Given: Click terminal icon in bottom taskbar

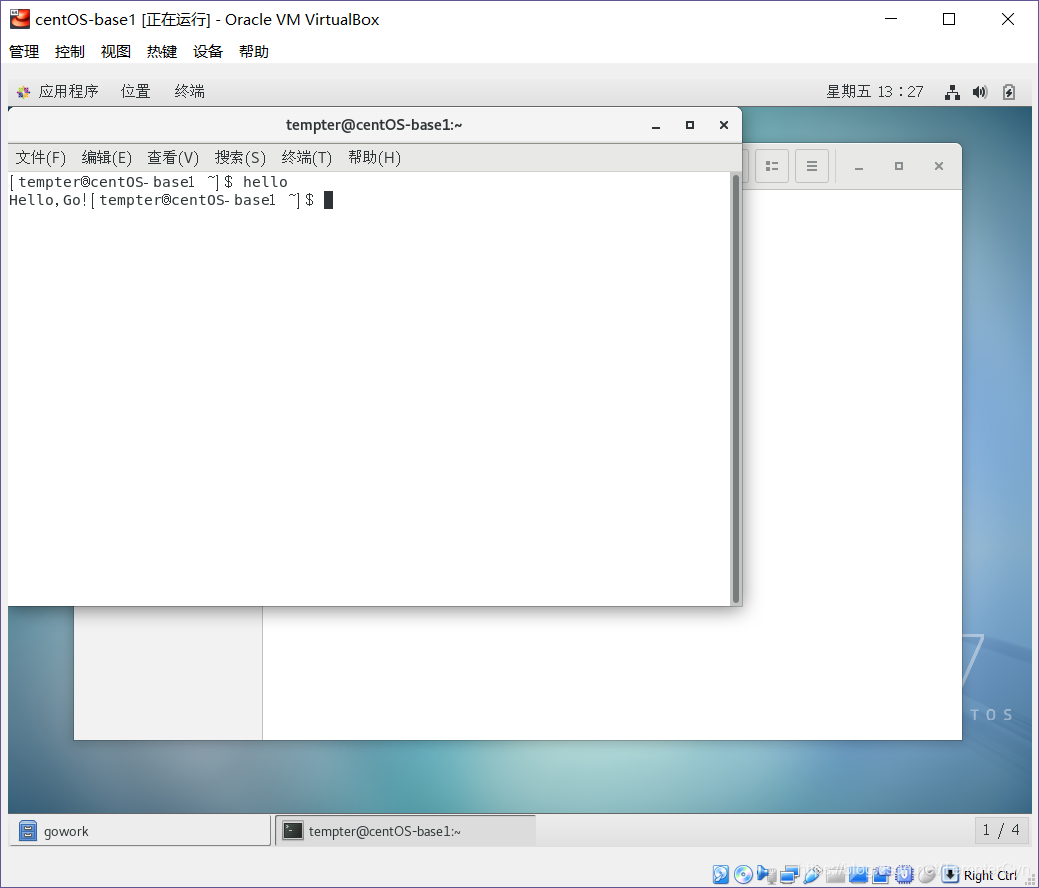Looking at the screenshot, I should coord(293,830).
